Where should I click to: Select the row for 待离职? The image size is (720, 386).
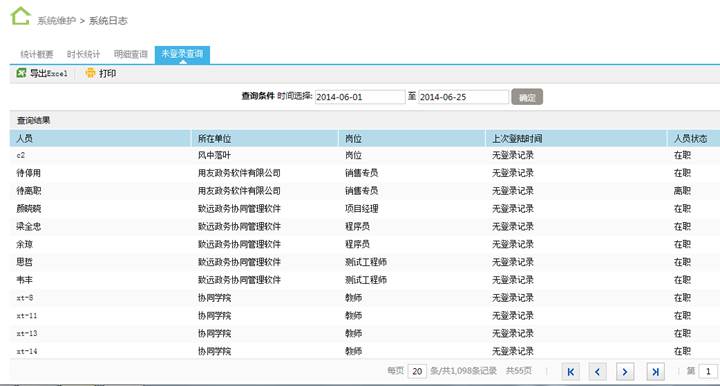[365, 191]
